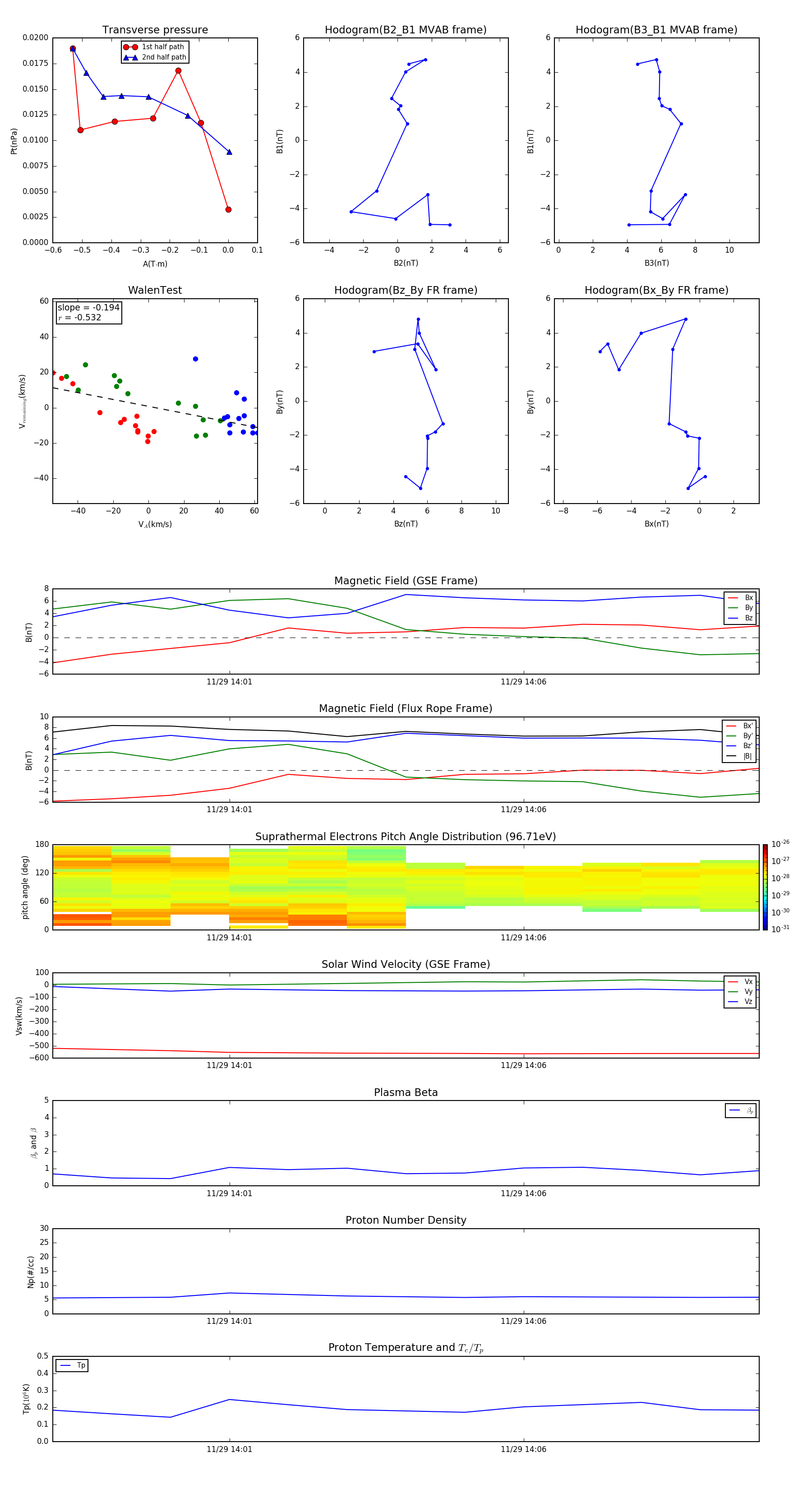812x1489 pixels.
Task: Click the pitch angle color scale bar
Action: pos(765,887)
